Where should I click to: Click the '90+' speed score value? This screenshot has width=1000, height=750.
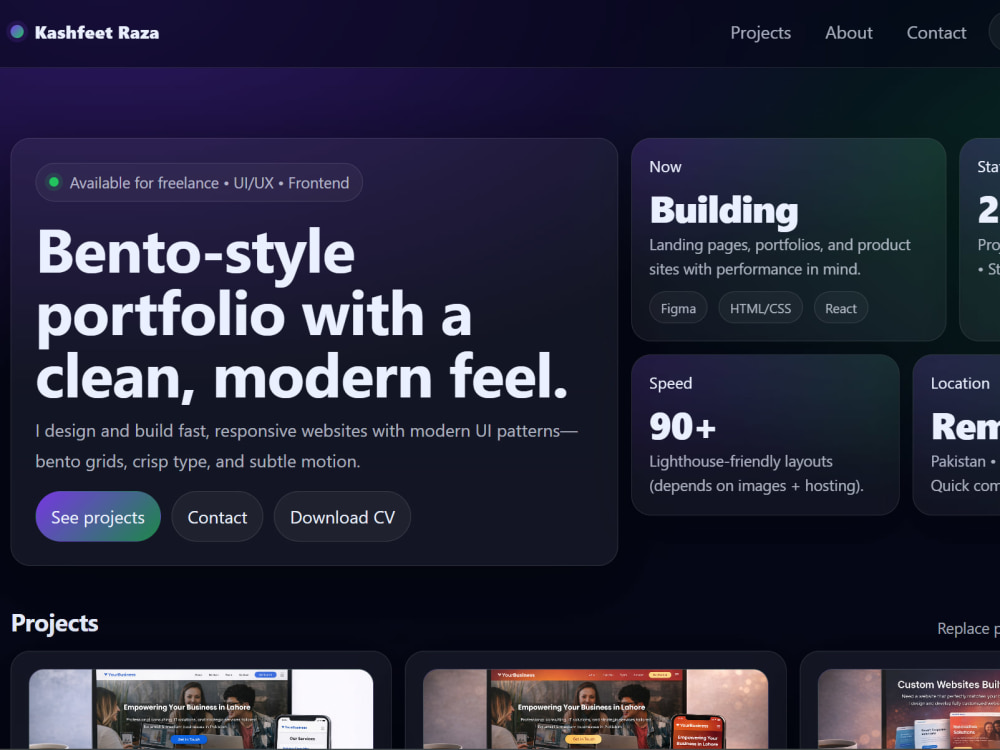click(682, 426)
